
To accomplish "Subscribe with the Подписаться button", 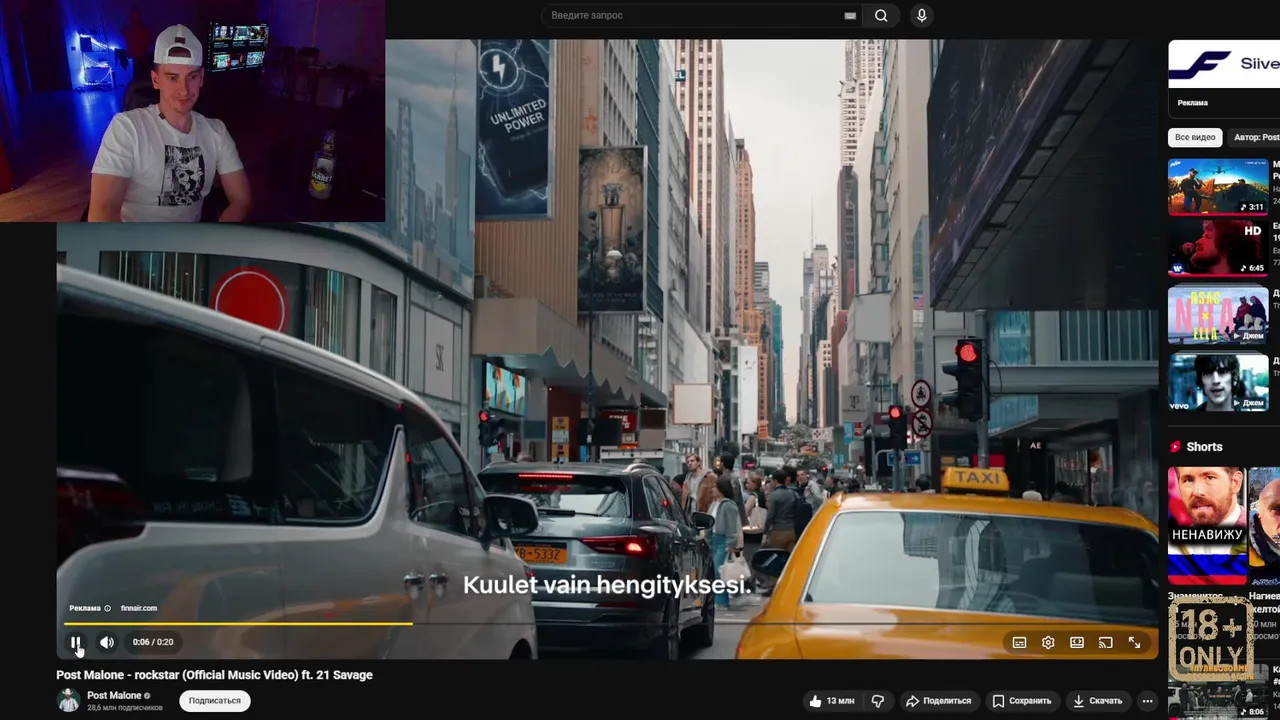I will tap(215, 701).
